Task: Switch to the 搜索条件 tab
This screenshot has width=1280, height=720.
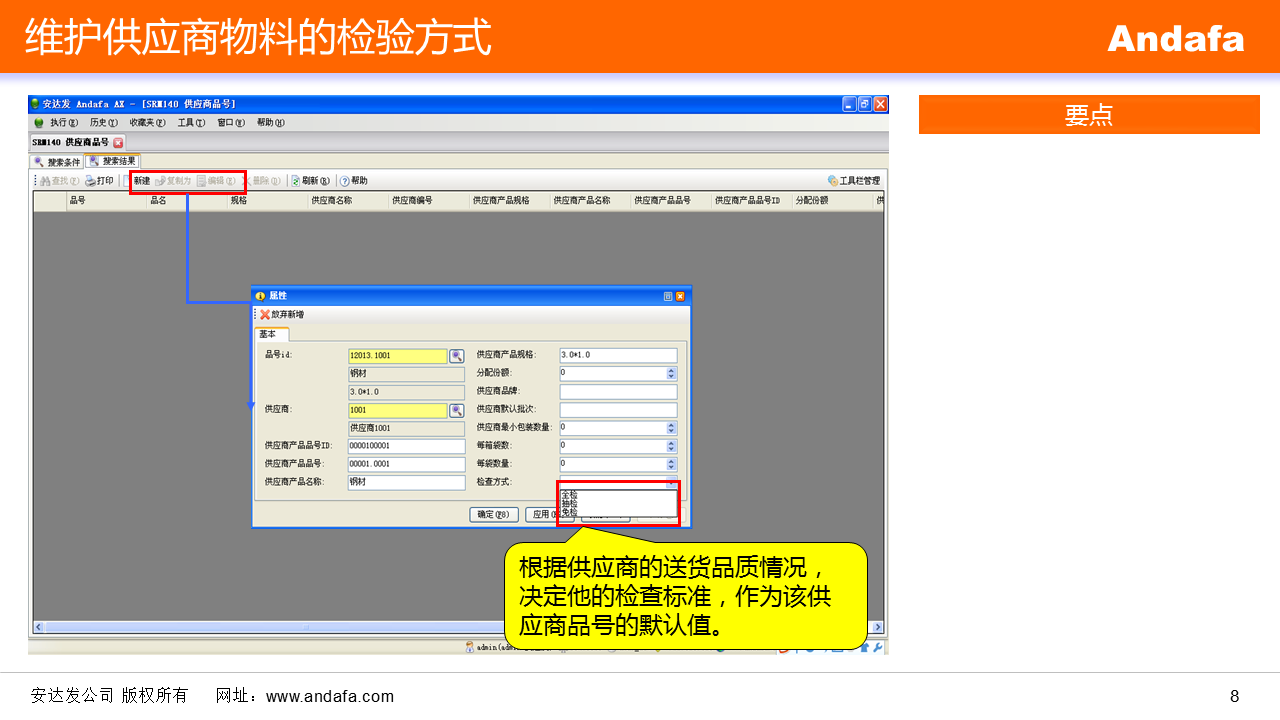Action: [x=58, y=162]
